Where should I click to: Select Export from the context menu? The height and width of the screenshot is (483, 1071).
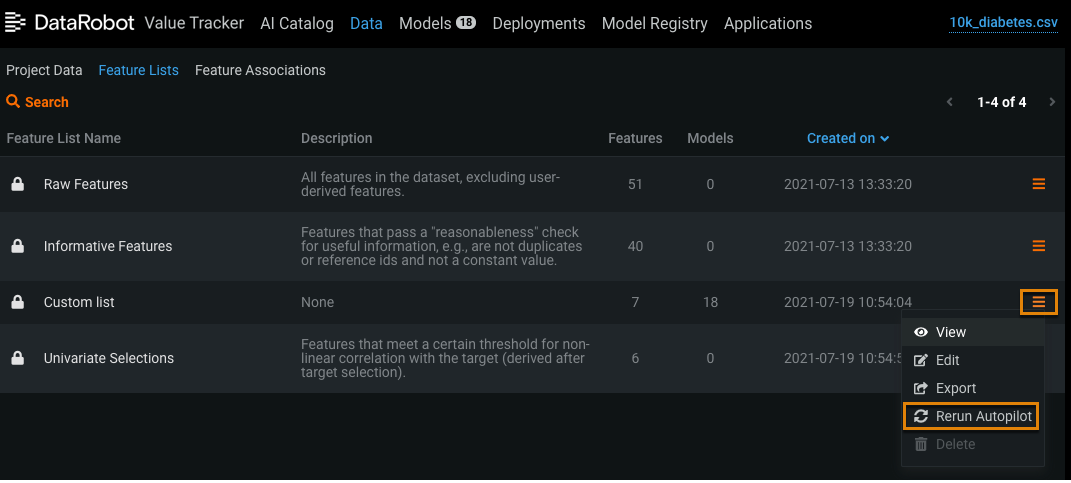click(x=955, y=388)
